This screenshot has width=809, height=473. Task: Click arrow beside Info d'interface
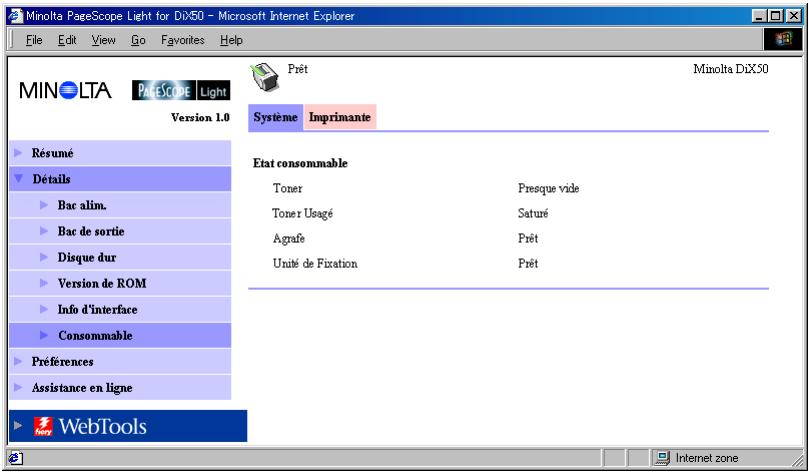[44, 309]
